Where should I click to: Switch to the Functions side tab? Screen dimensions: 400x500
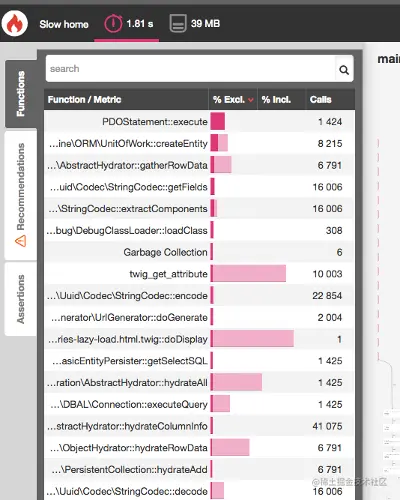click(x=21, y=94)
